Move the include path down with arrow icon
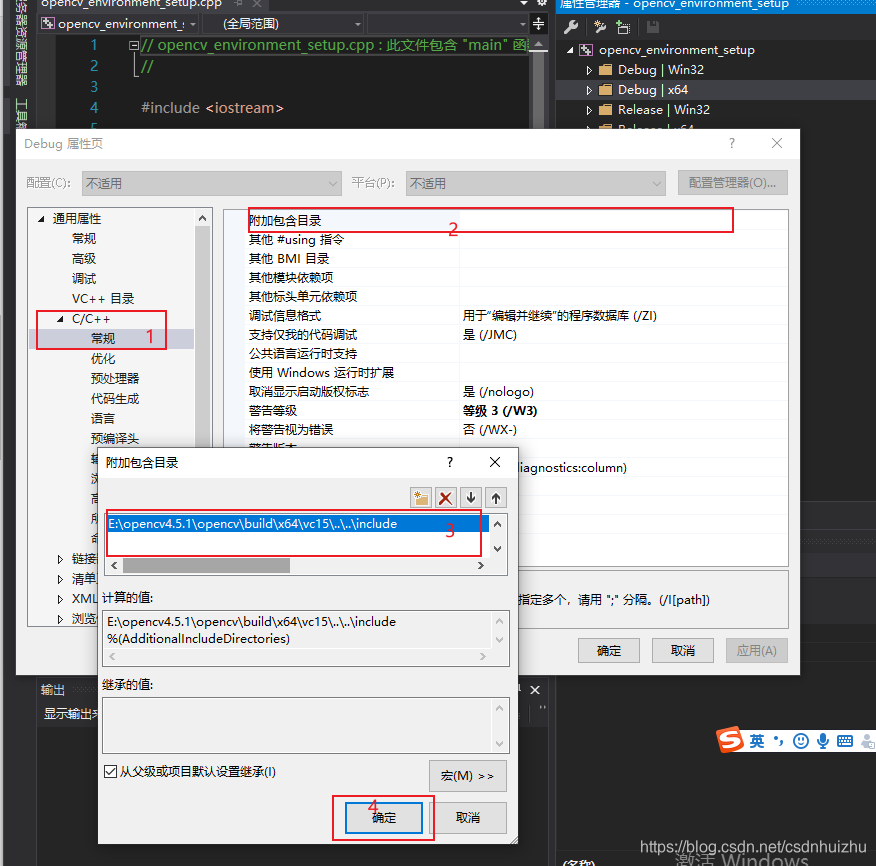The image size is (876, 866). pos(471,497)
